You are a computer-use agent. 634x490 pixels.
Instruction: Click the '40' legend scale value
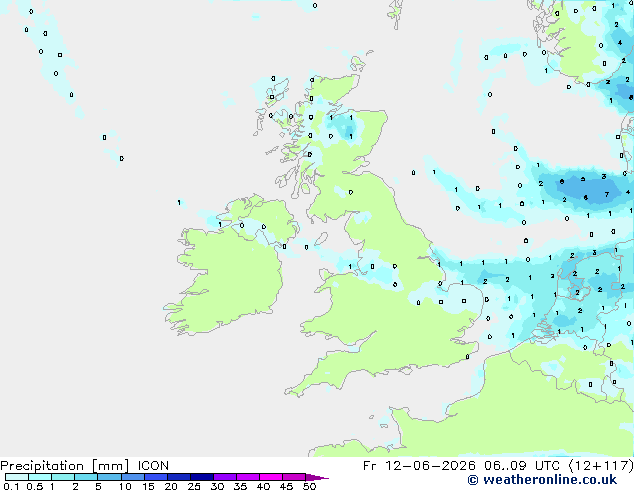pyautogui.click(x=263, y=486)
